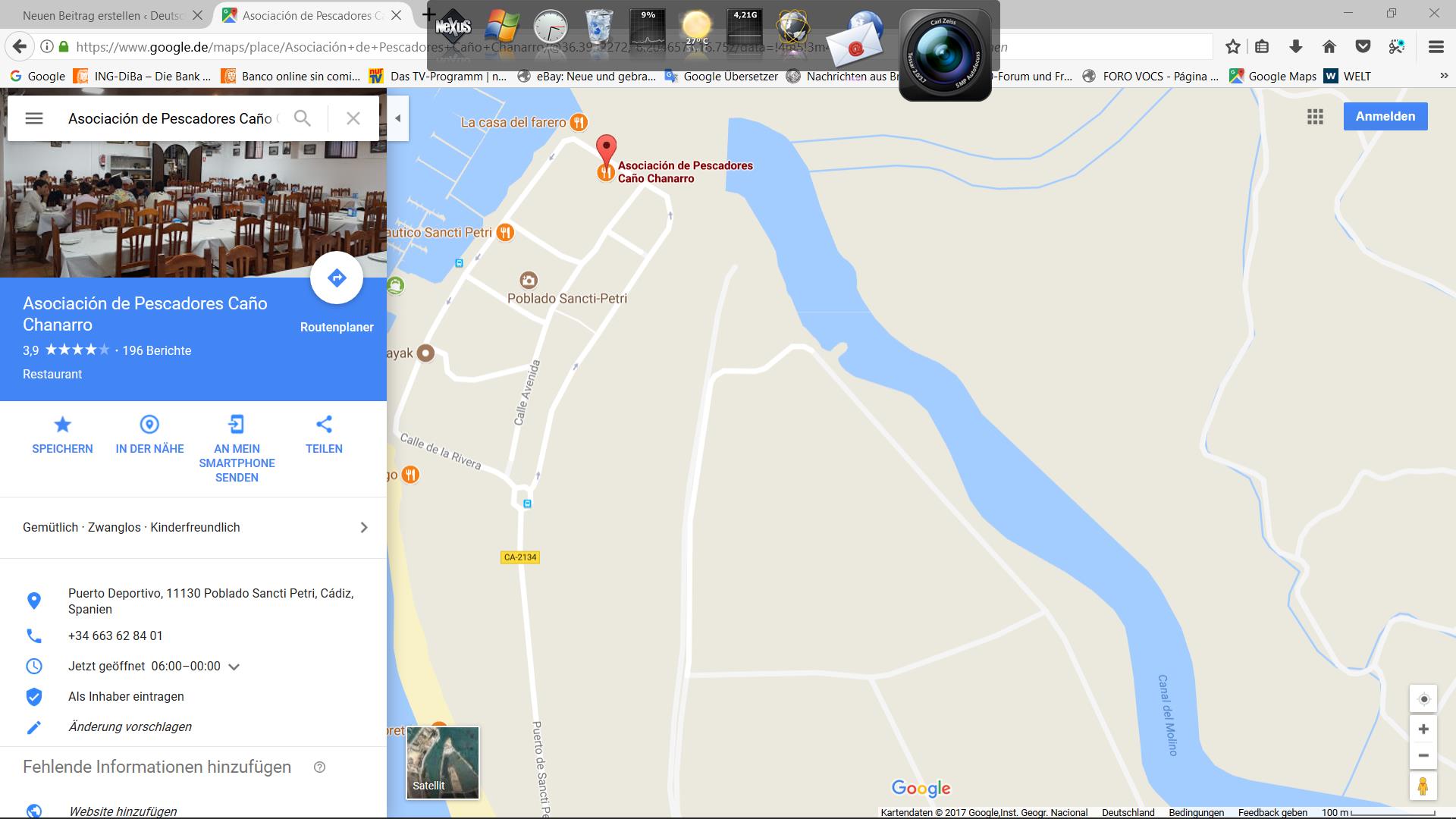Click the Routenplaner directions button
This screenshot has width=1456, height=819.
coord(337,278)
